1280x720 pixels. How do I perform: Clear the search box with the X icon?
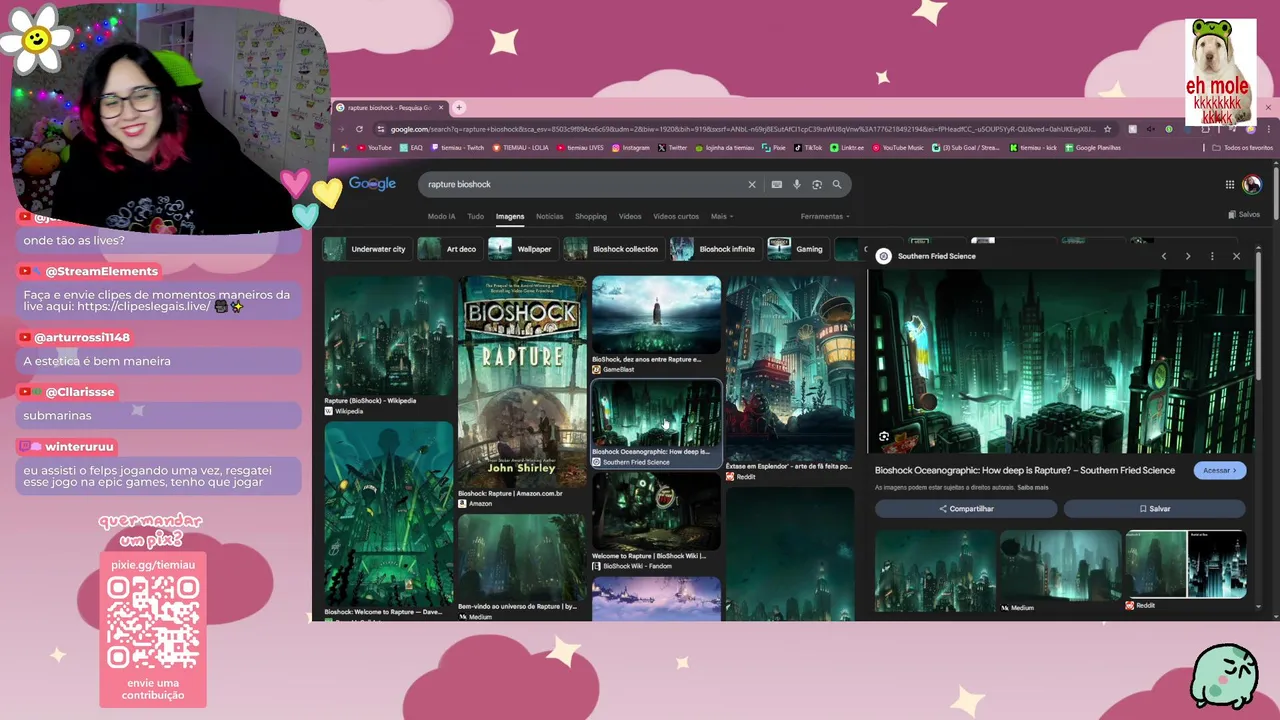point(752,184)
